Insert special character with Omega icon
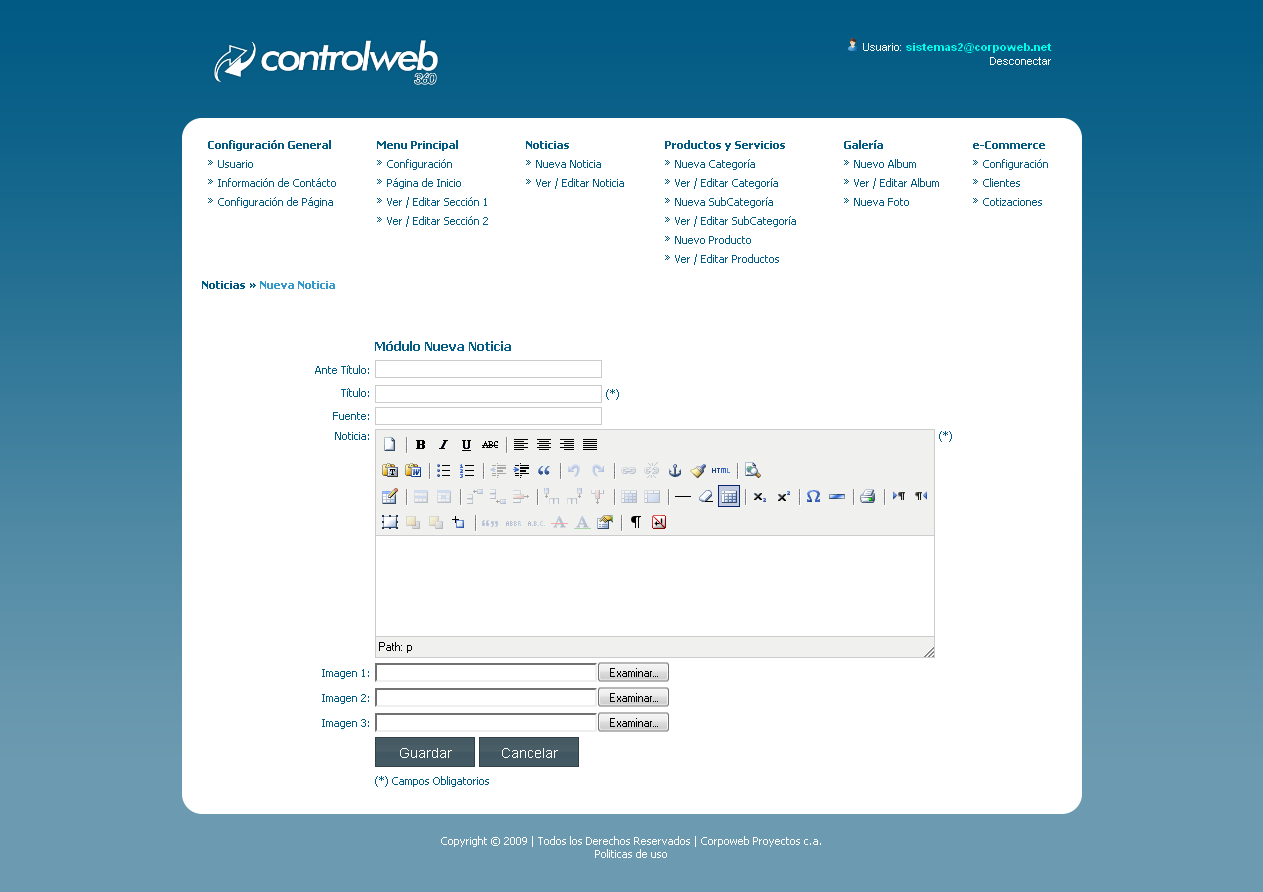The image size is (1263, 892). click(x=813, y=497)
